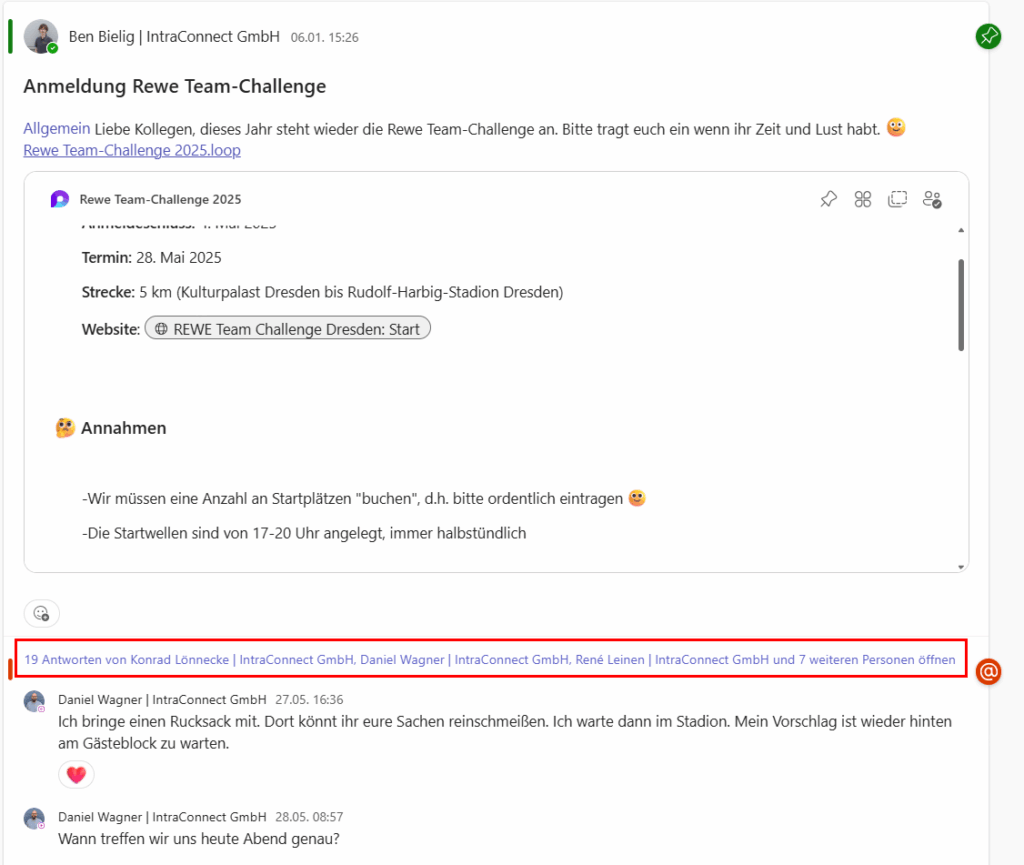The height and width of the screenshot is (865, 1024).
Task: Click Ben Bielig's profile avatar
Action: [x=40, y=36]
